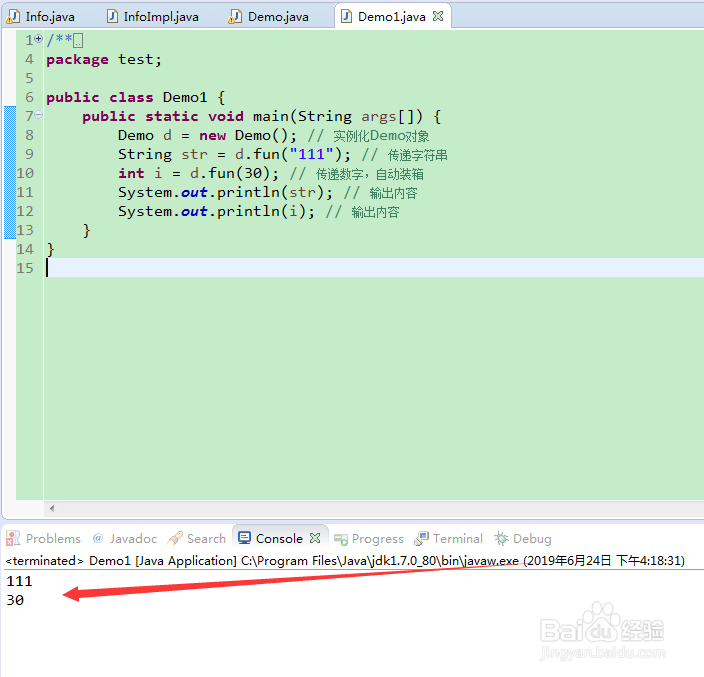
Task: Click the folded comment placeholder box on line 1
Action: 78,41
